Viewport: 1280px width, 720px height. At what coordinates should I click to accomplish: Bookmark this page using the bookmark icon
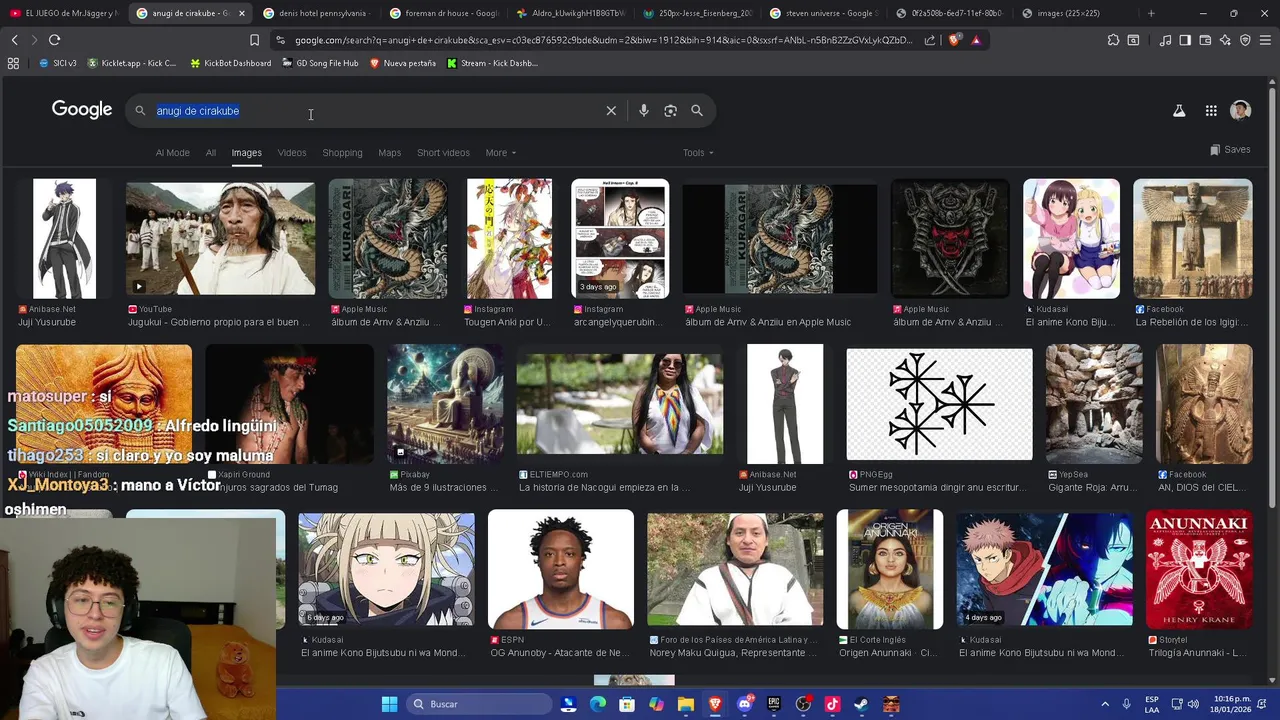pyautogui.click(x=254, y=40)
